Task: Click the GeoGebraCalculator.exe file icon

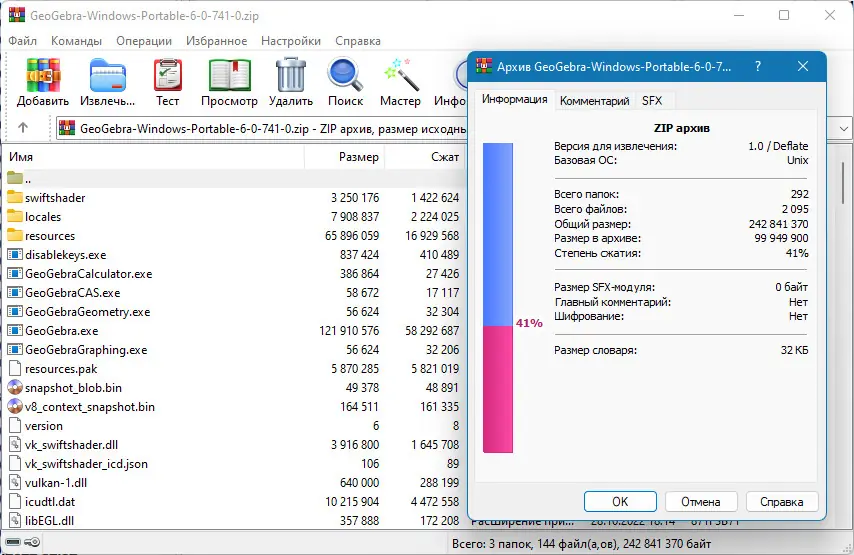Action: pyautogui.click(x=15, y=273)
